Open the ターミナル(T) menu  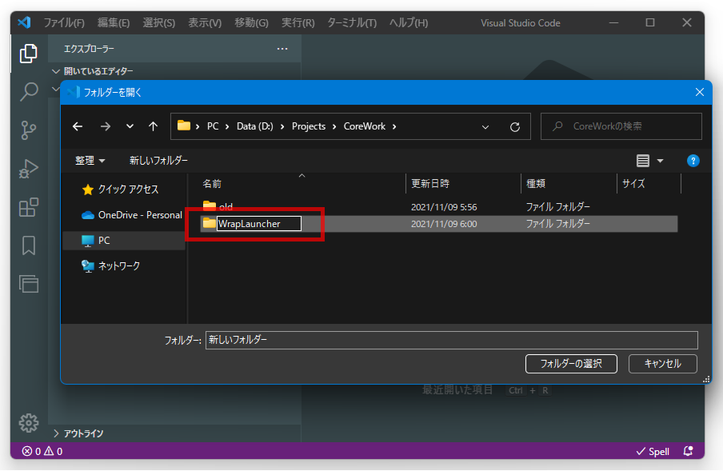(x=352, y=23)
